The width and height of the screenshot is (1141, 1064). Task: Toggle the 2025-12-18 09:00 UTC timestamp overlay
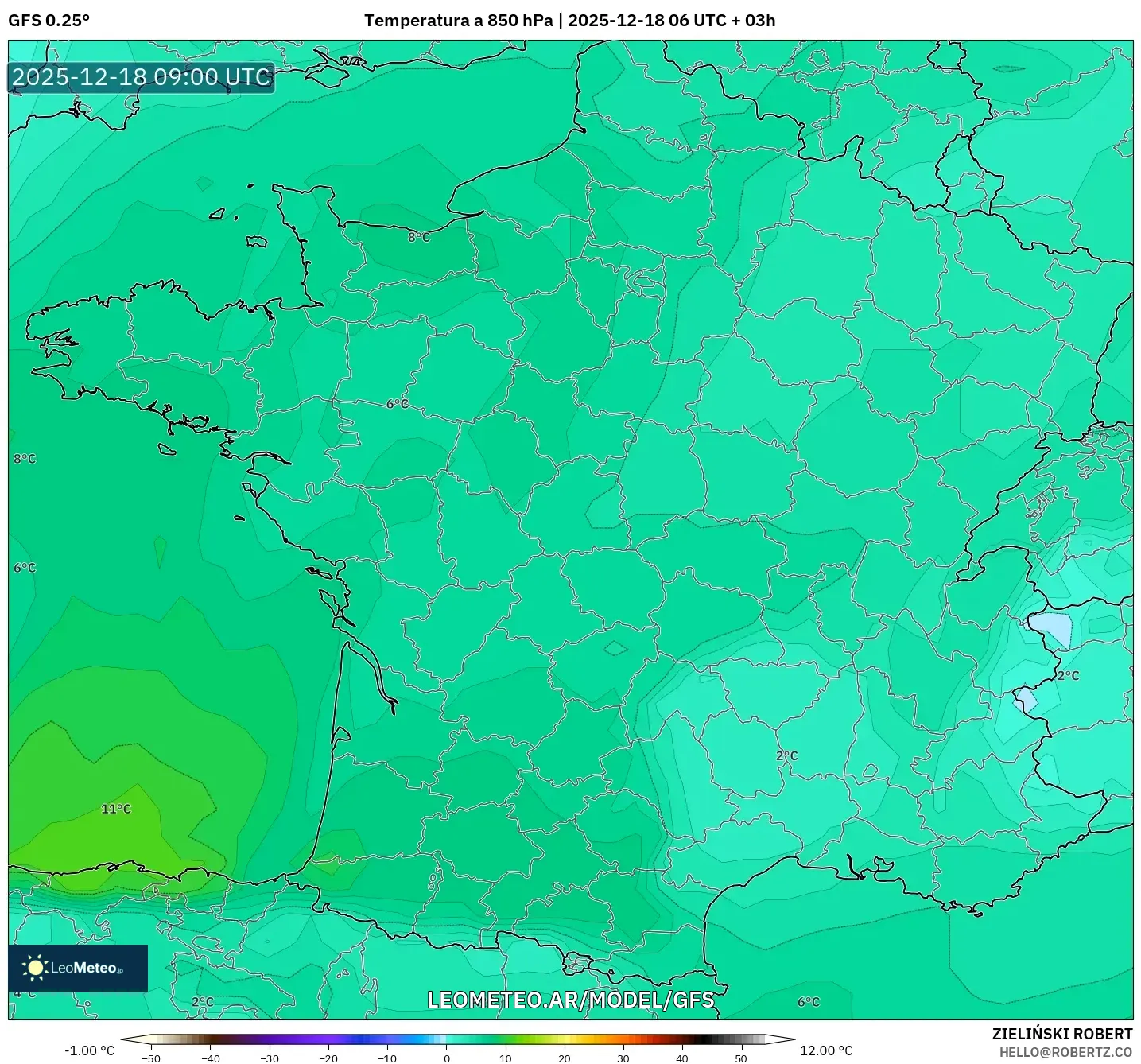tap(140, 78)
